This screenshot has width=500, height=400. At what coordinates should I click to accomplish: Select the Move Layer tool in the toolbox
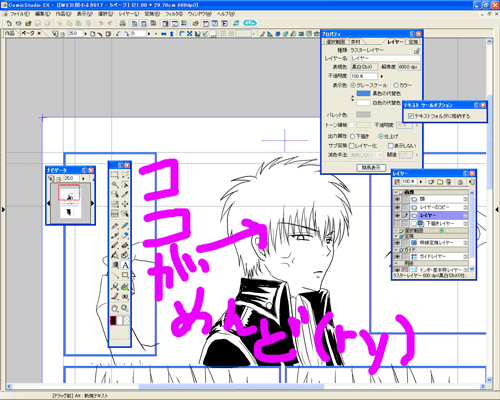click(x=125, y=204)
